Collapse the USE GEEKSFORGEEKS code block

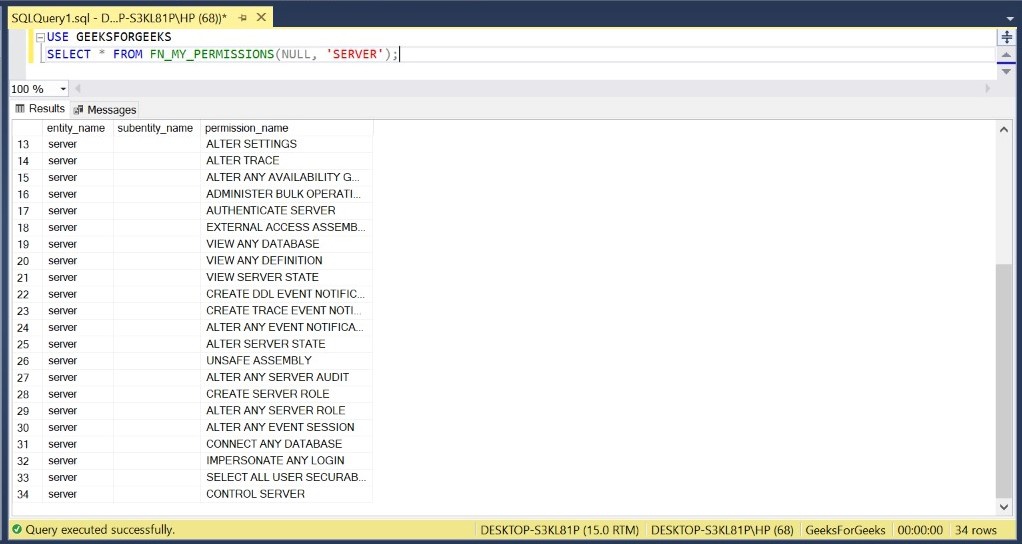tap(40, 38)
